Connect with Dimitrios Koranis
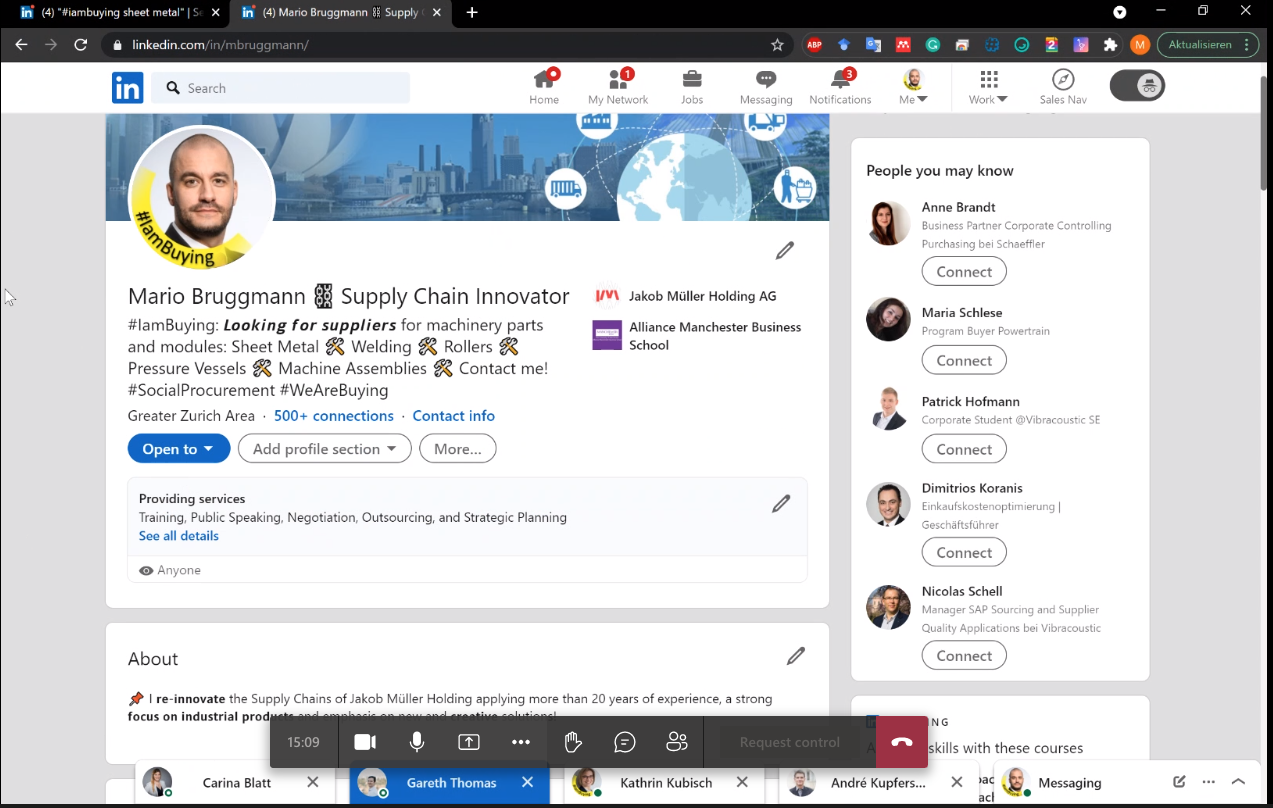The height and width of the screenshot is (808, 1273). point(964,552)
